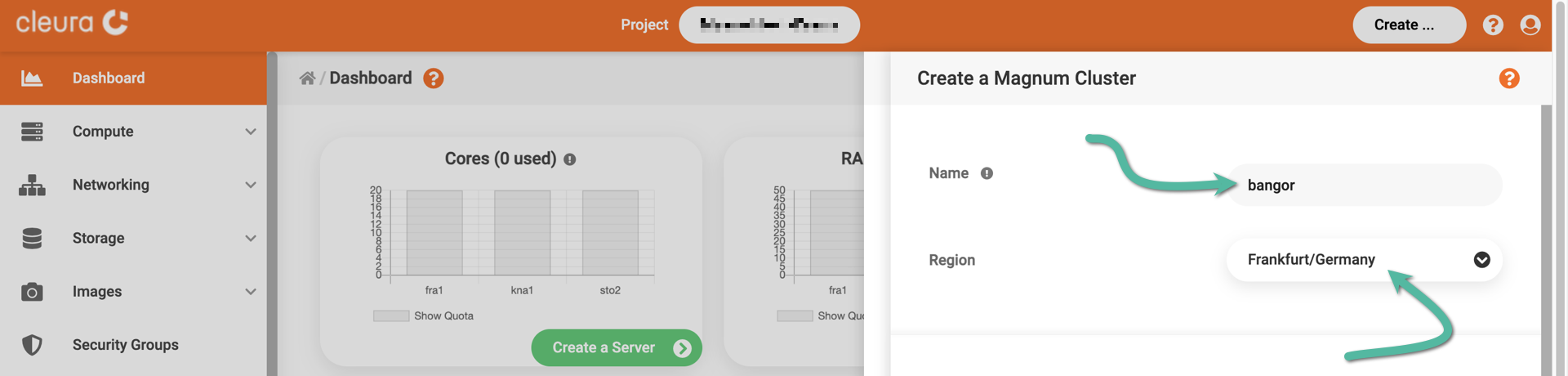Open the Region dropdown showing Frankfurt/Germany
This screenshot has width=1568, height=376.
[x=1363, y=260]
